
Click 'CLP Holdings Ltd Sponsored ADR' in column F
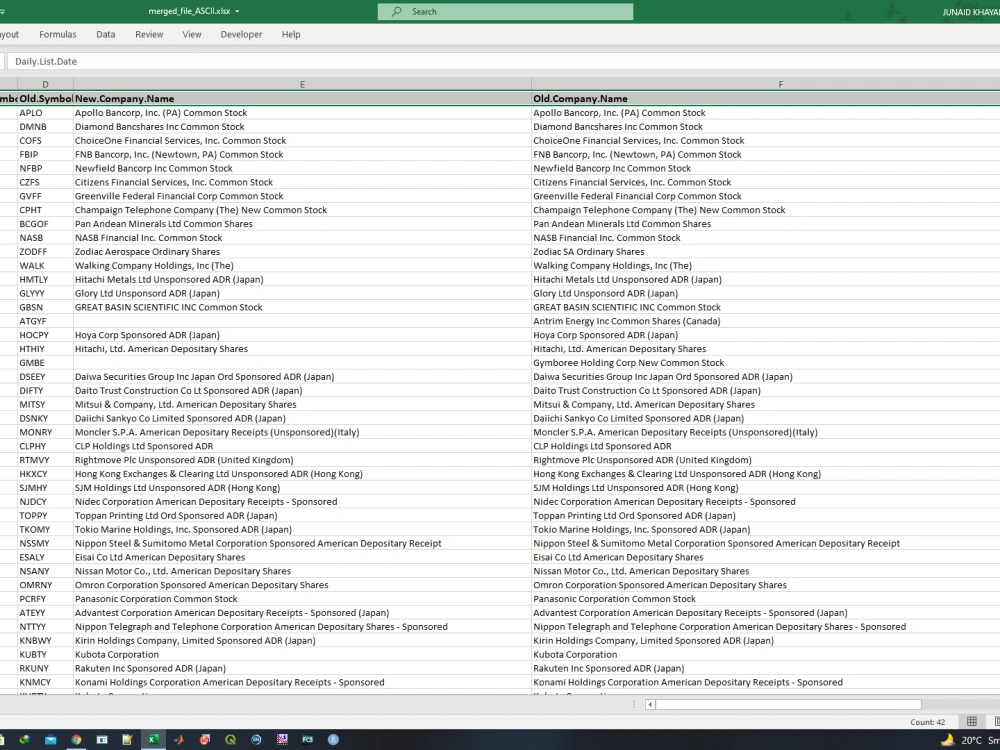[x=766, y=446]
